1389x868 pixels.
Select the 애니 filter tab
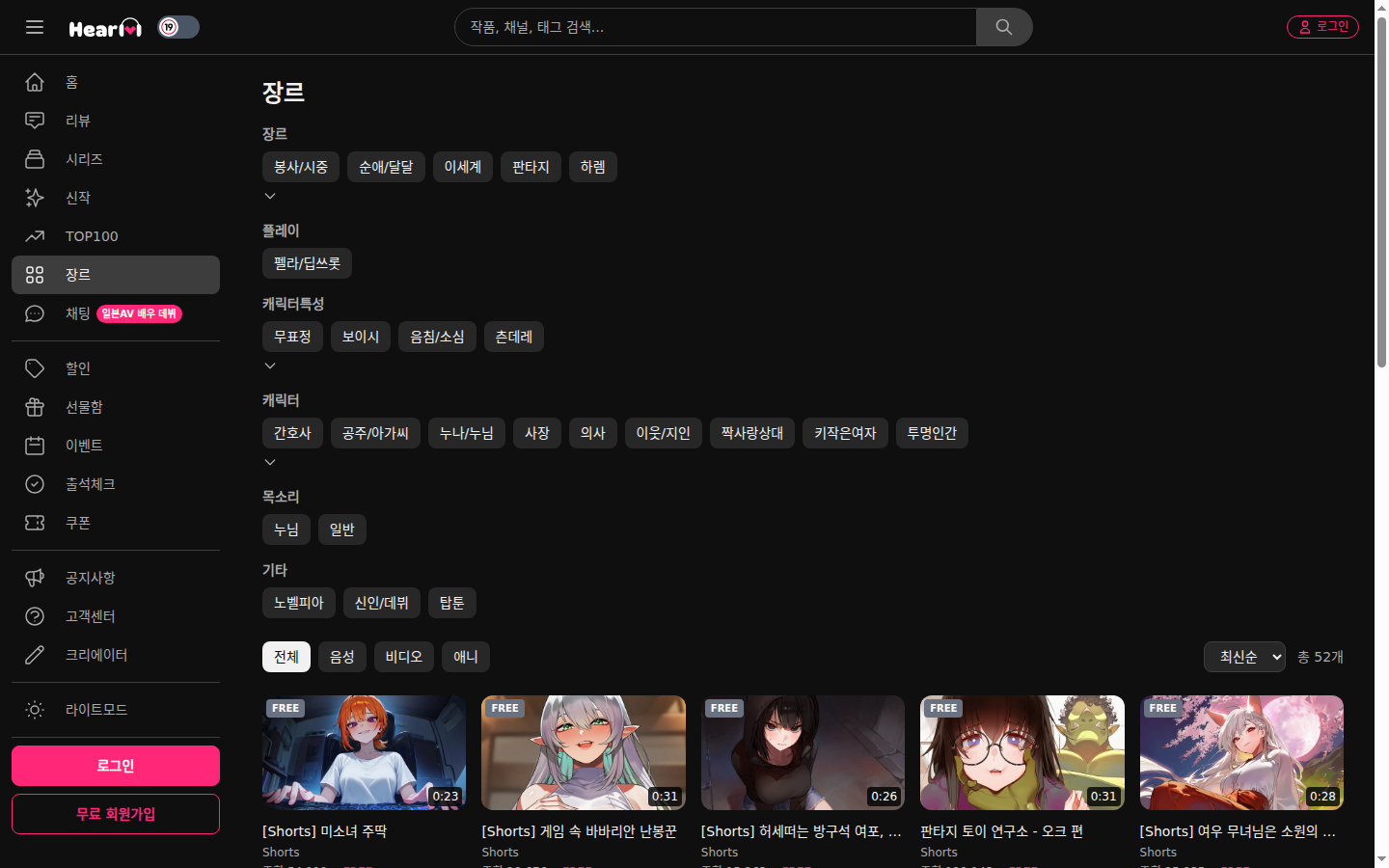tap(466, 657)
